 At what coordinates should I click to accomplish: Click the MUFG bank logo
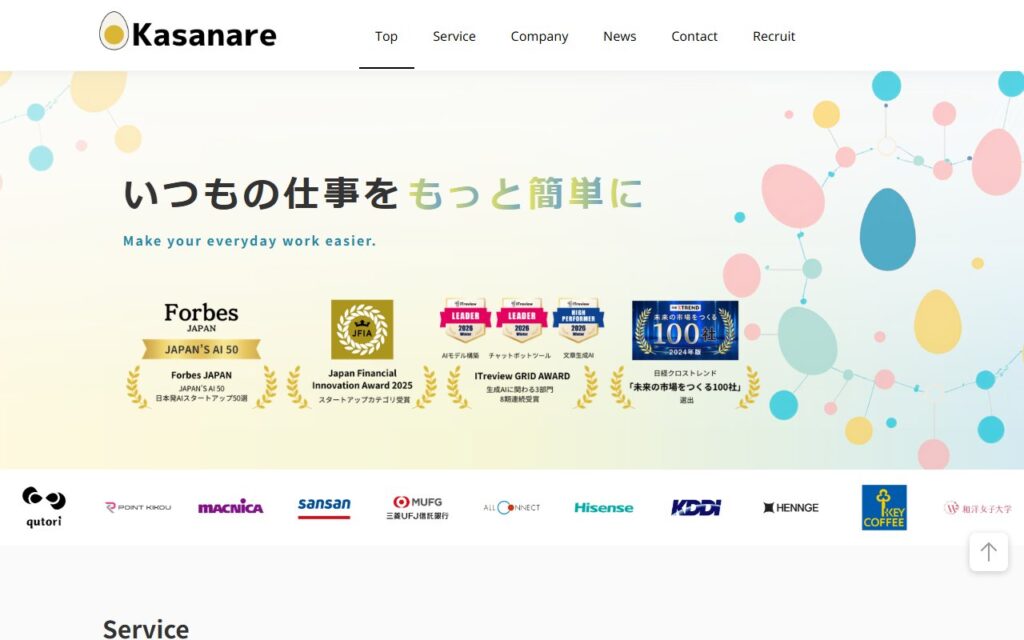point(417,507)
